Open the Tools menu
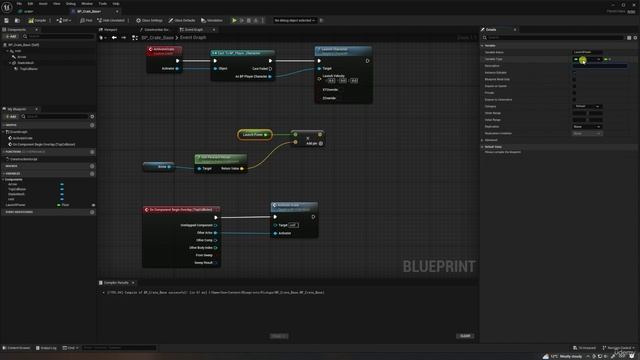640x360 pixels. point(103,4)
